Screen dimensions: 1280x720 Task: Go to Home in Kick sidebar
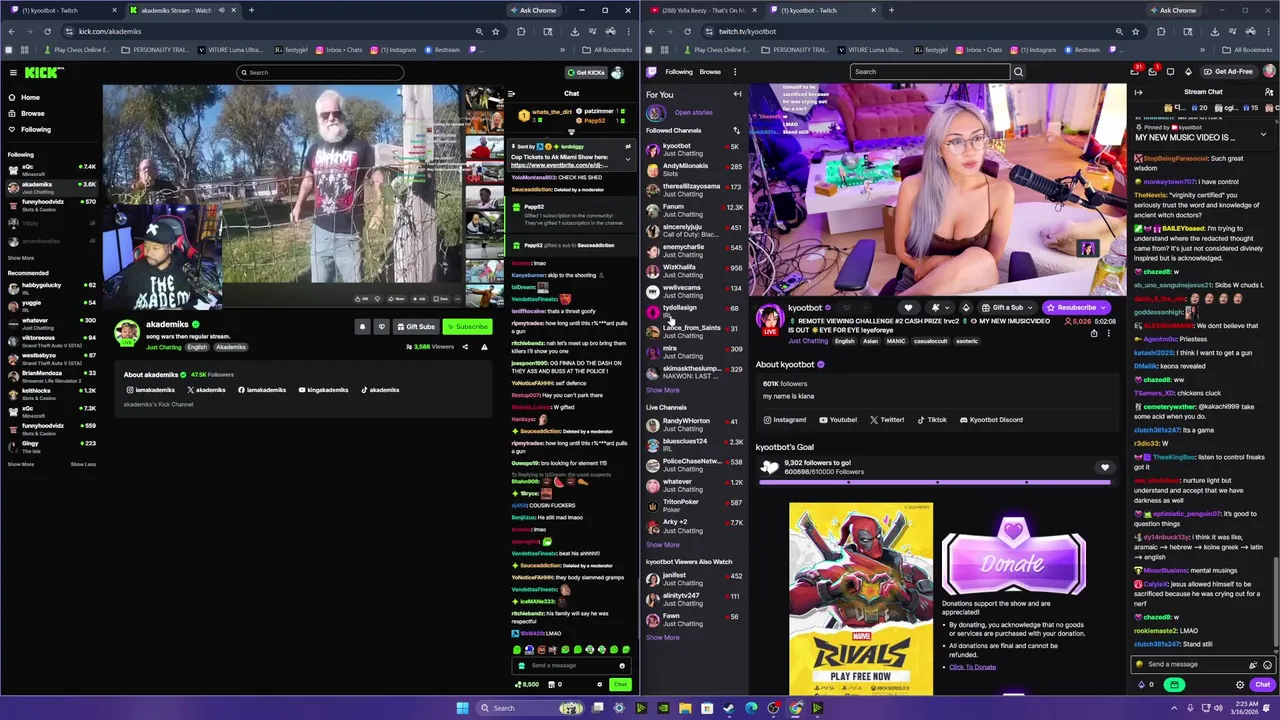[24, 97]
